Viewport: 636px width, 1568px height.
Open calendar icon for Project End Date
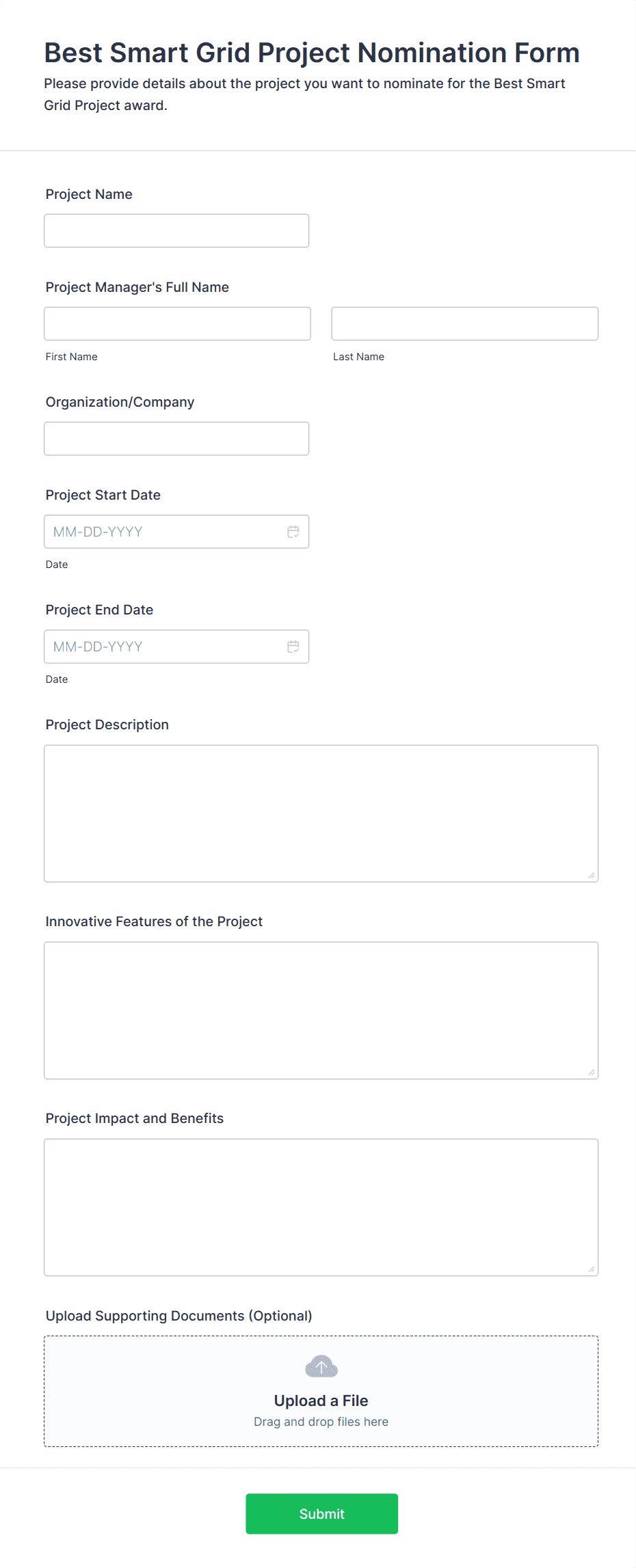pos(293,647)
